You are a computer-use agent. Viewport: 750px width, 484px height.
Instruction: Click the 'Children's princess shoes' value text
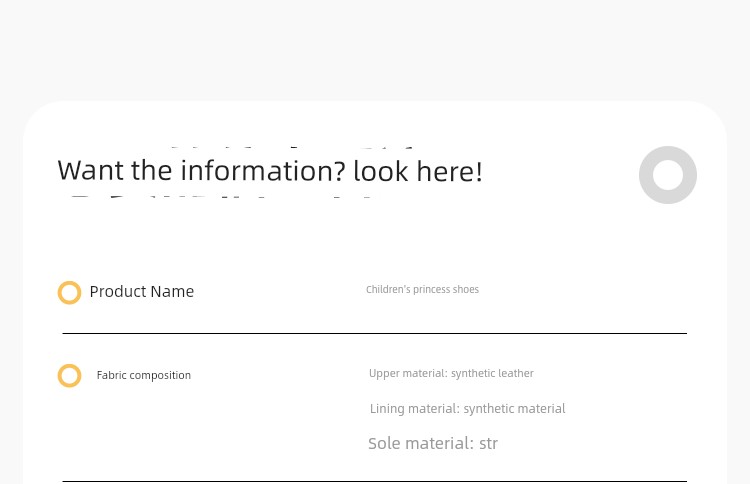(422, 289)
